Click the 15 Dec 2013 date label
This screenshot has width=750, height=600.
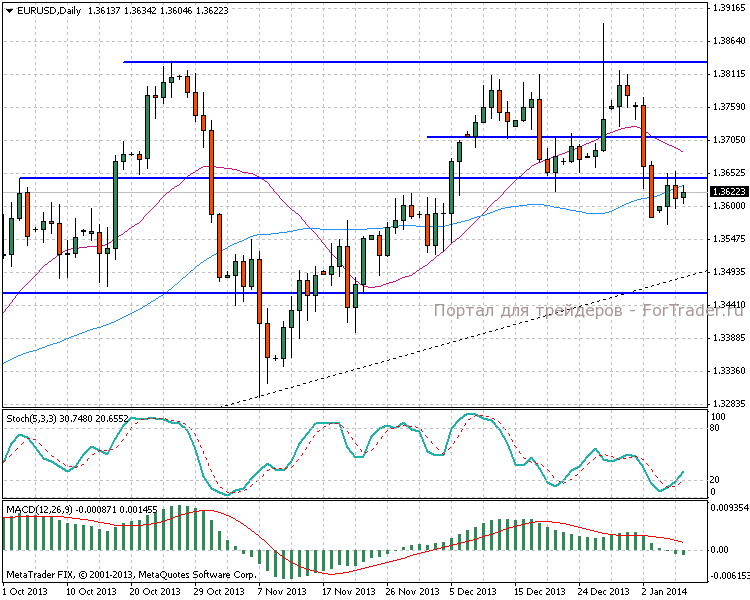540,591
